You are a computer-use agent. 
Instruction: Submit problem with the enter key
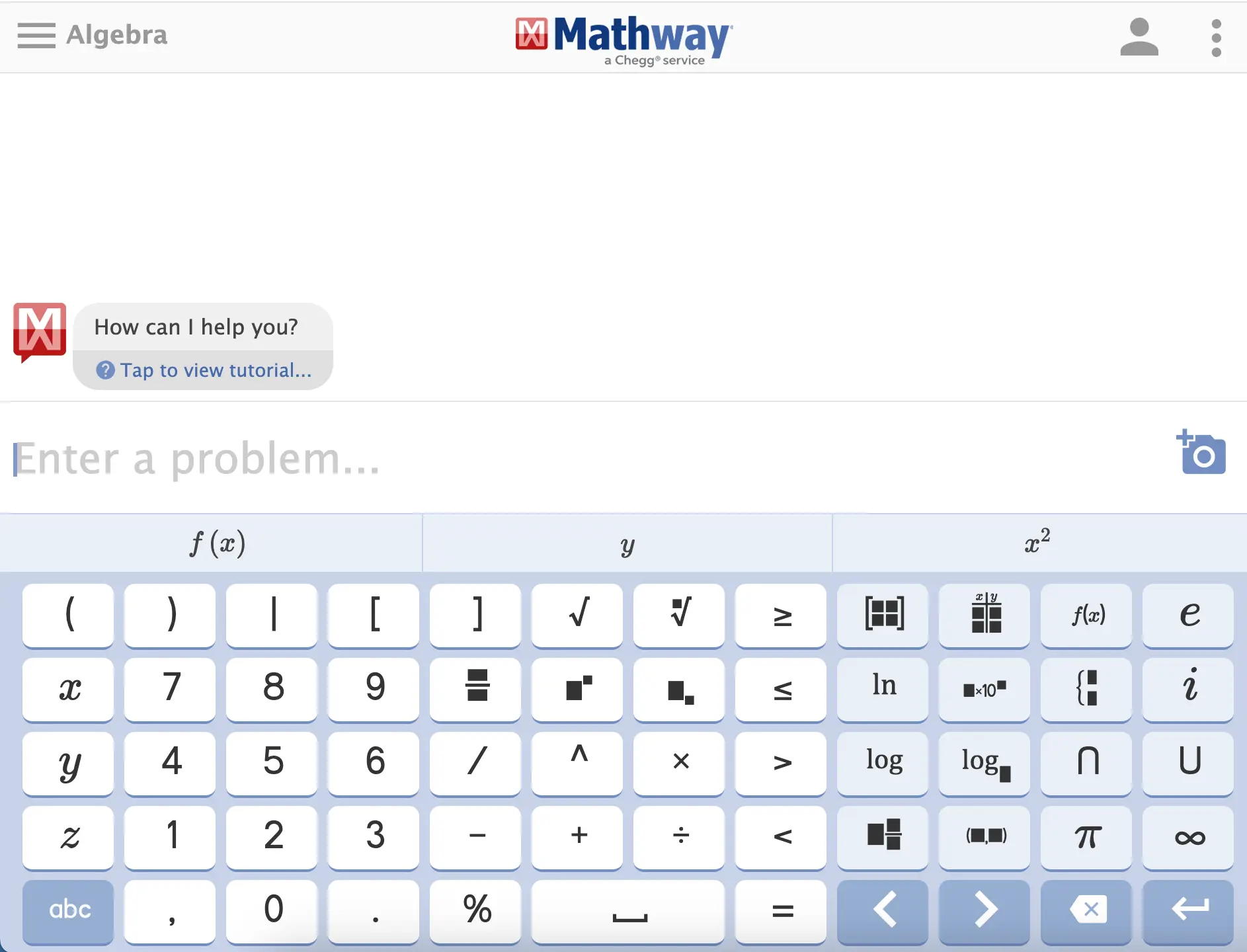pos(1189,911)
